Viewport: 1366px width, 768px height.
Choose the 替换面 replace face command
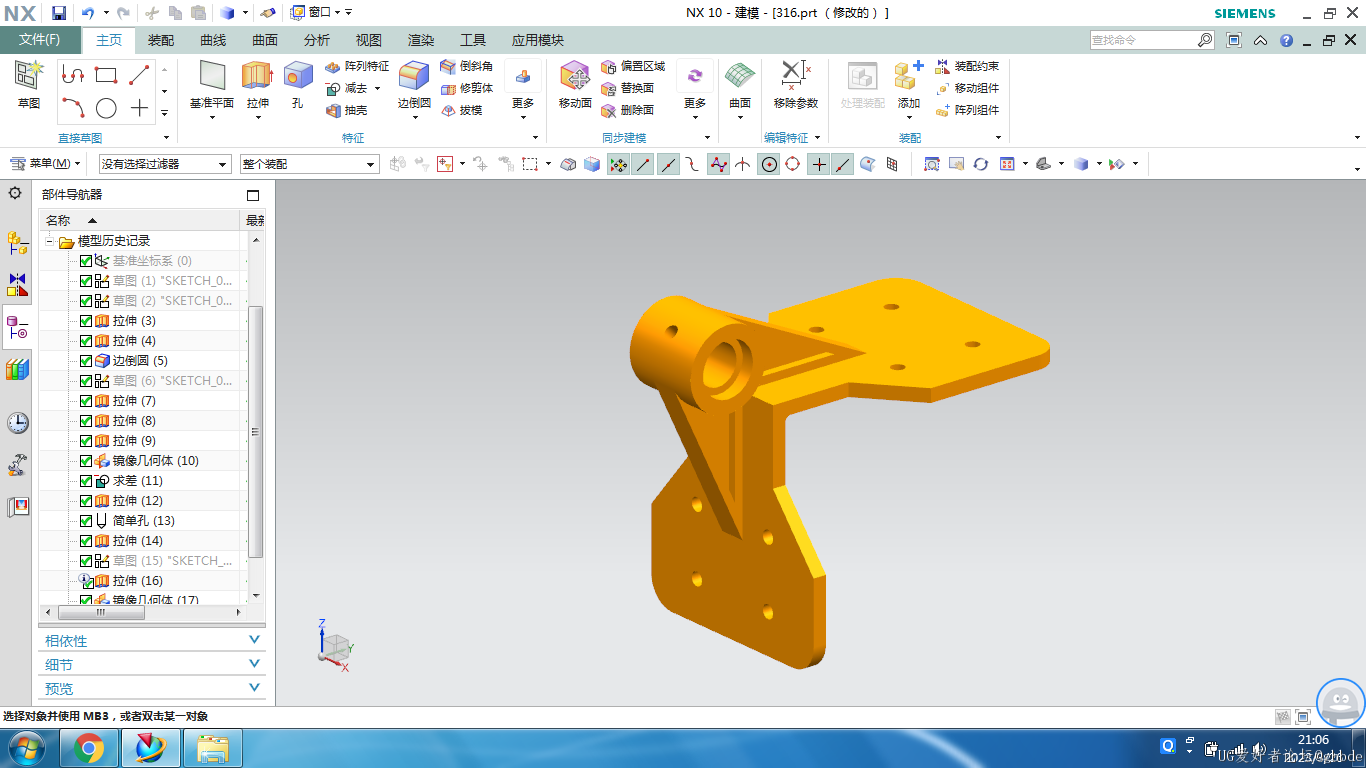(627, 88)
